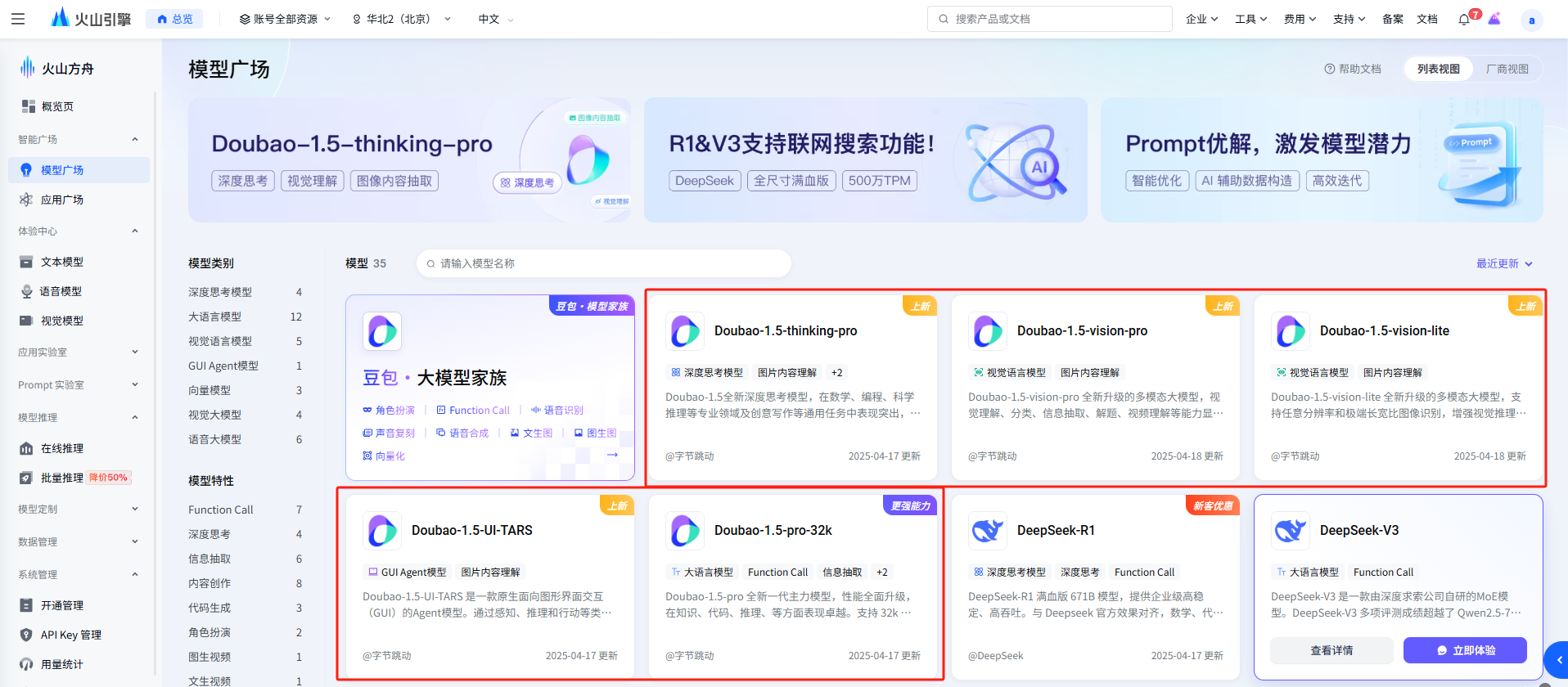Image resolution: width=1568 pixels, height=687 pixels.
Task: Switch to 列表视图 list view
Action: (1438, 69)
